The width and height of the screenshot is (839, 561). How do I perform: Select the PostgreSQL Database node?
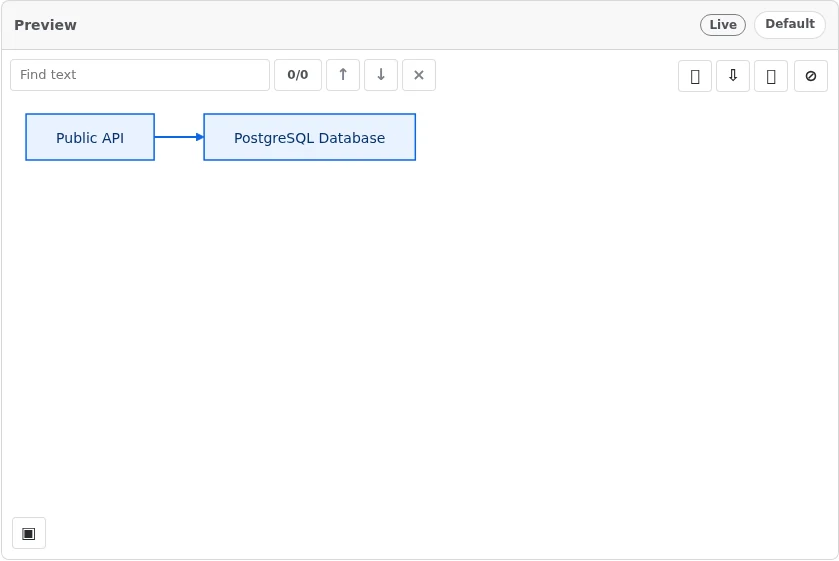(x=309, y=137)
